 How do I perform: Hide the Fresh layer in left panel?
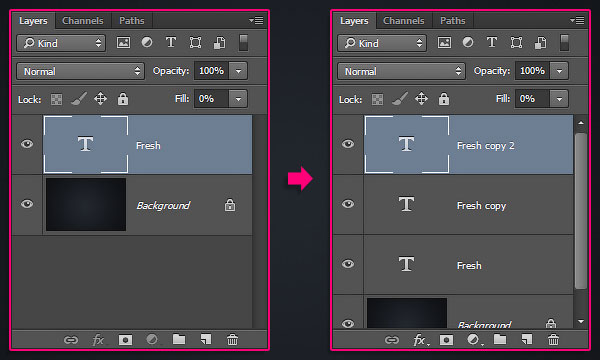[27, 144]
